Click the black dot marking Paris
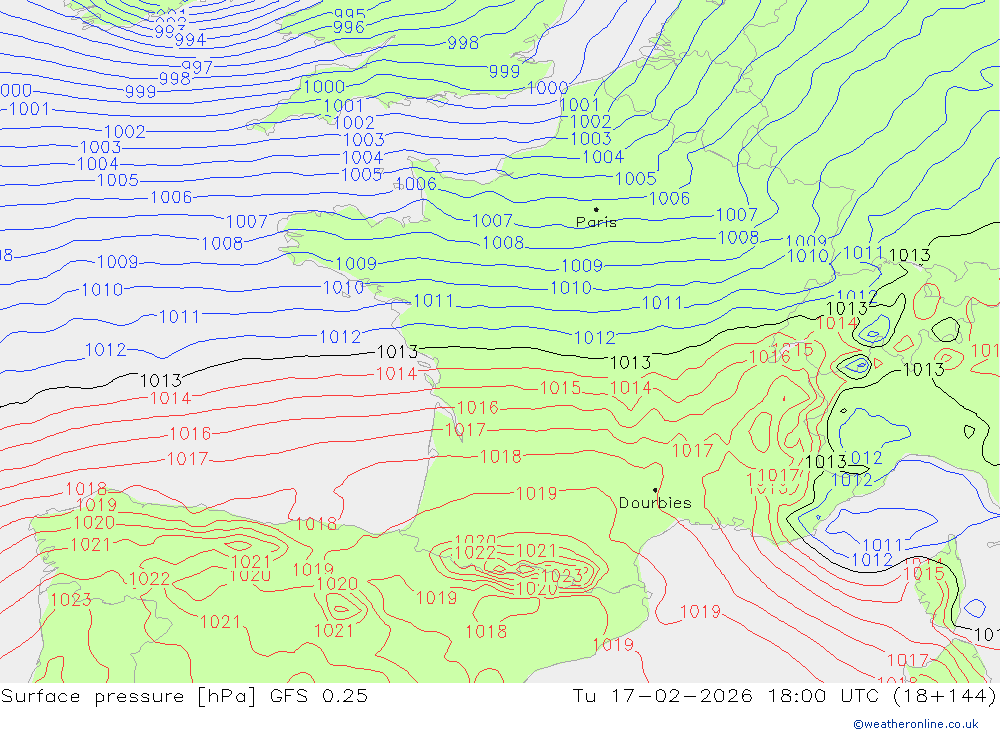The height and width of the screenshot is (733, 1000). click(596, 209)
